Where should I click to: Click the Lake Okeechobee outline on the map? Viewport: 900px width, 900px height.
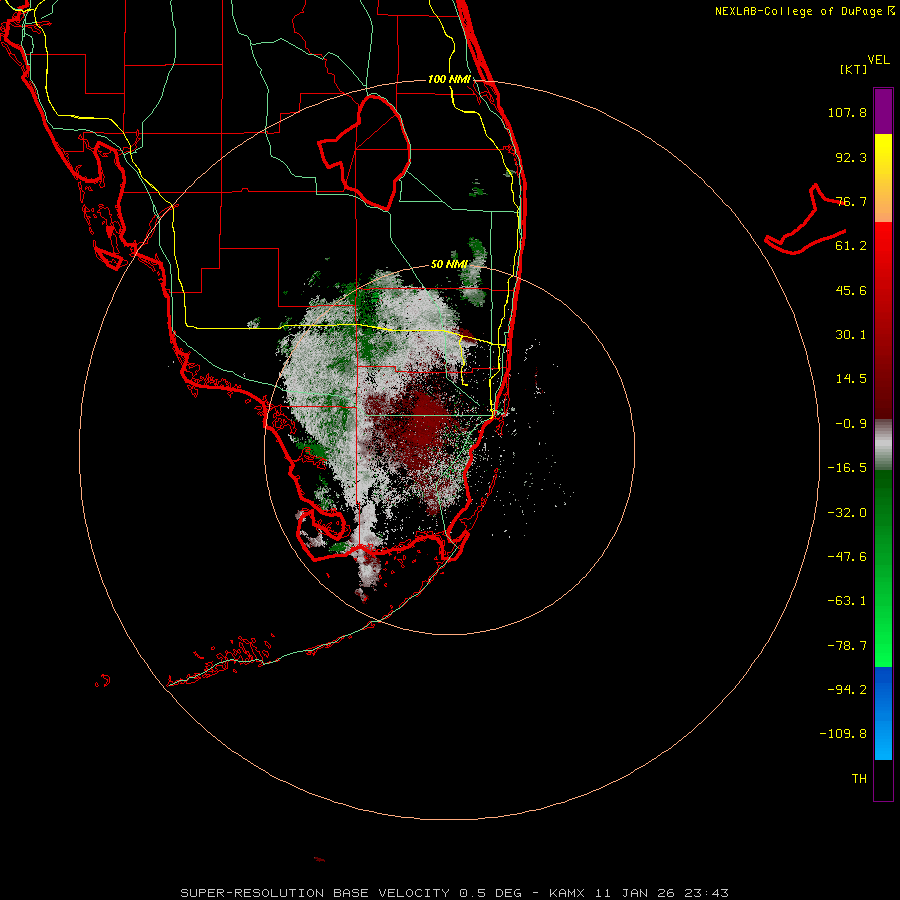(x=365, y=152)
